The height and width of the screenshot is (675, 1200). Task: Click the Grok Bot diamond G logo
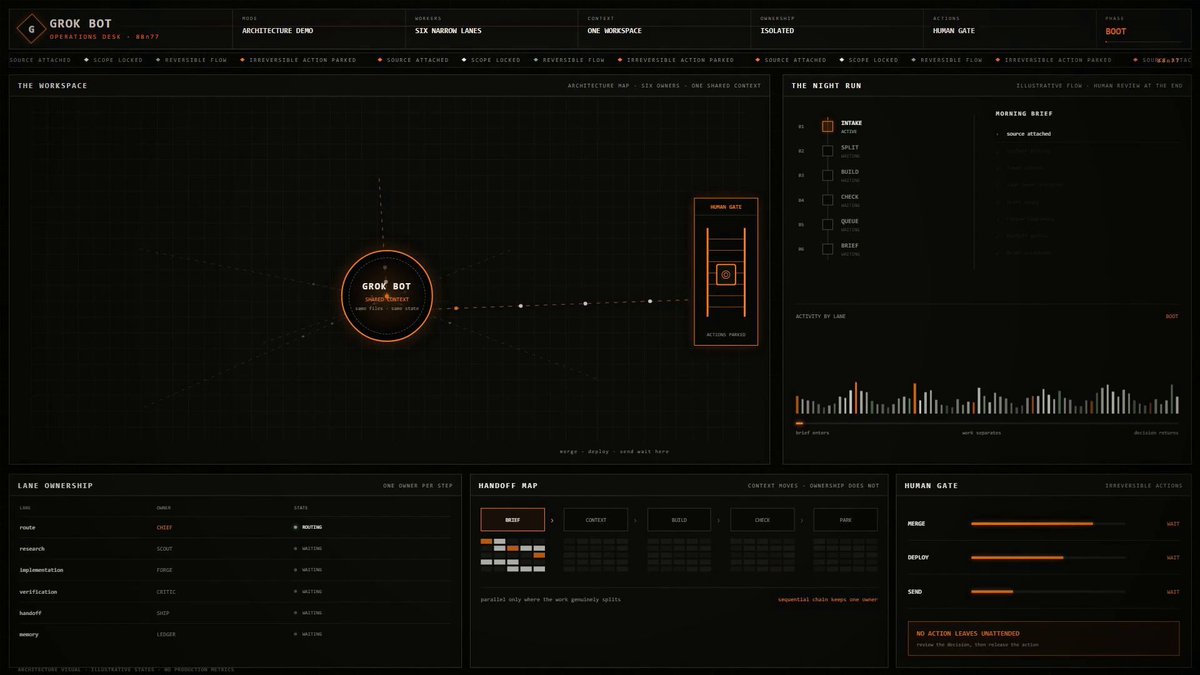tap(31, 29)
